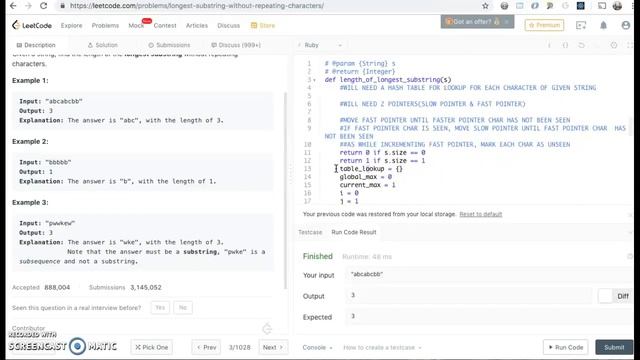Click the Example 3 heading

(x=30, y=202)
